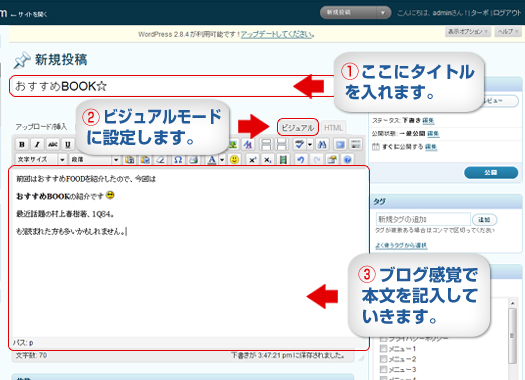Open the 文字サイズ font size dropdown
Viewport: 525px width, 380px height.
coord(41,159)
